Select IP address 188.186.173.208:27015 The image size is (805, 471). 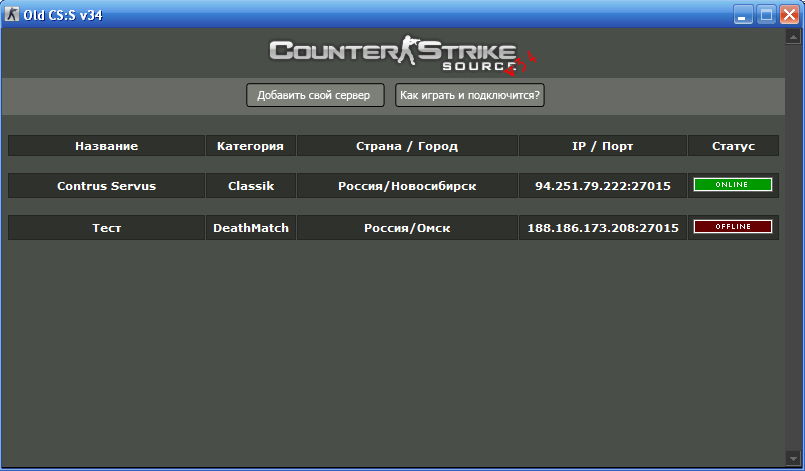click(603, 228)
